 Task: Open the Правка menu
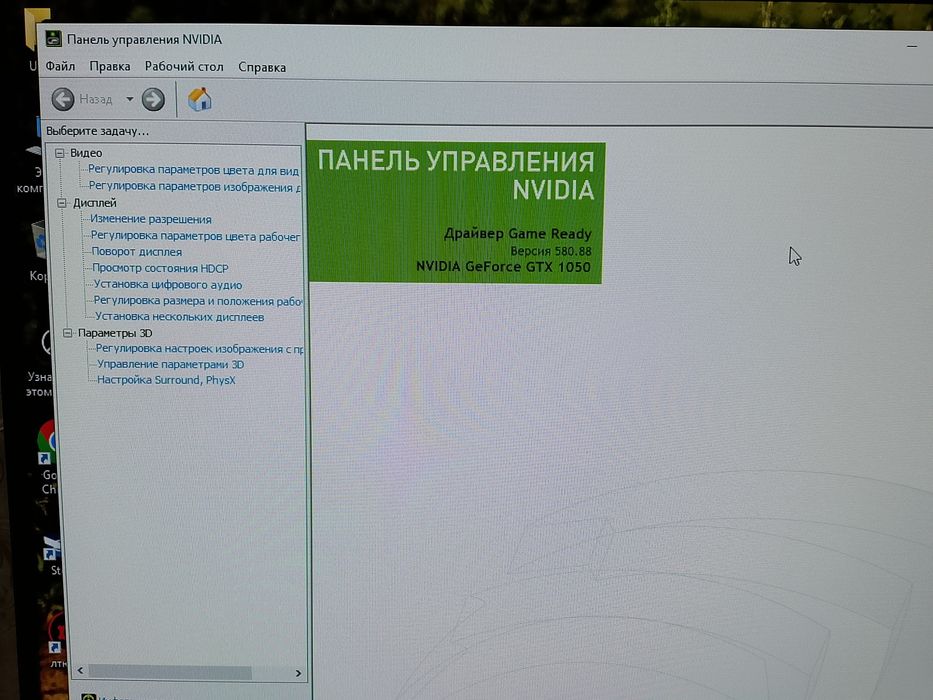coord(109,66)
